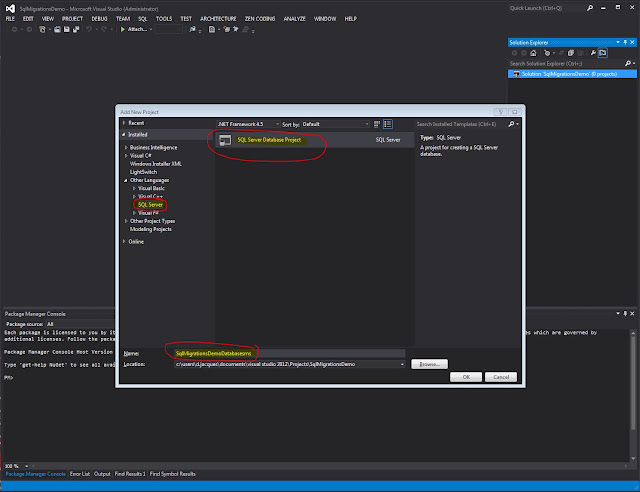The image size is (640, 492).
Task: Click the Navigate Backward toolbar icon
Action: (14, 29)
